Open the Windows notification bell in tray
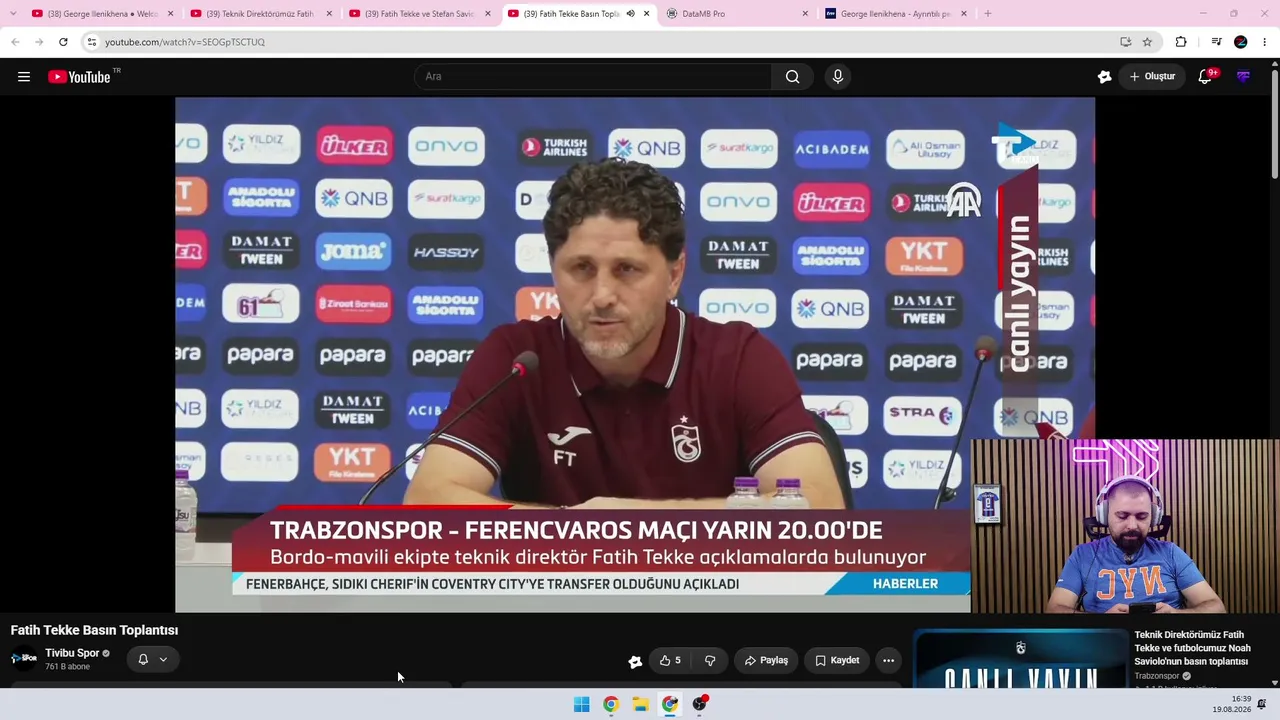 point(1262,704)
